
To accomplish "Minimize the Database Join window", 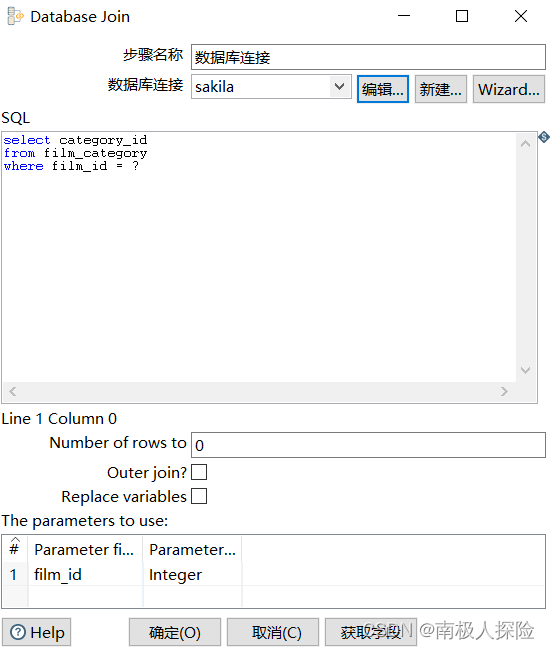I will point(404,16).
